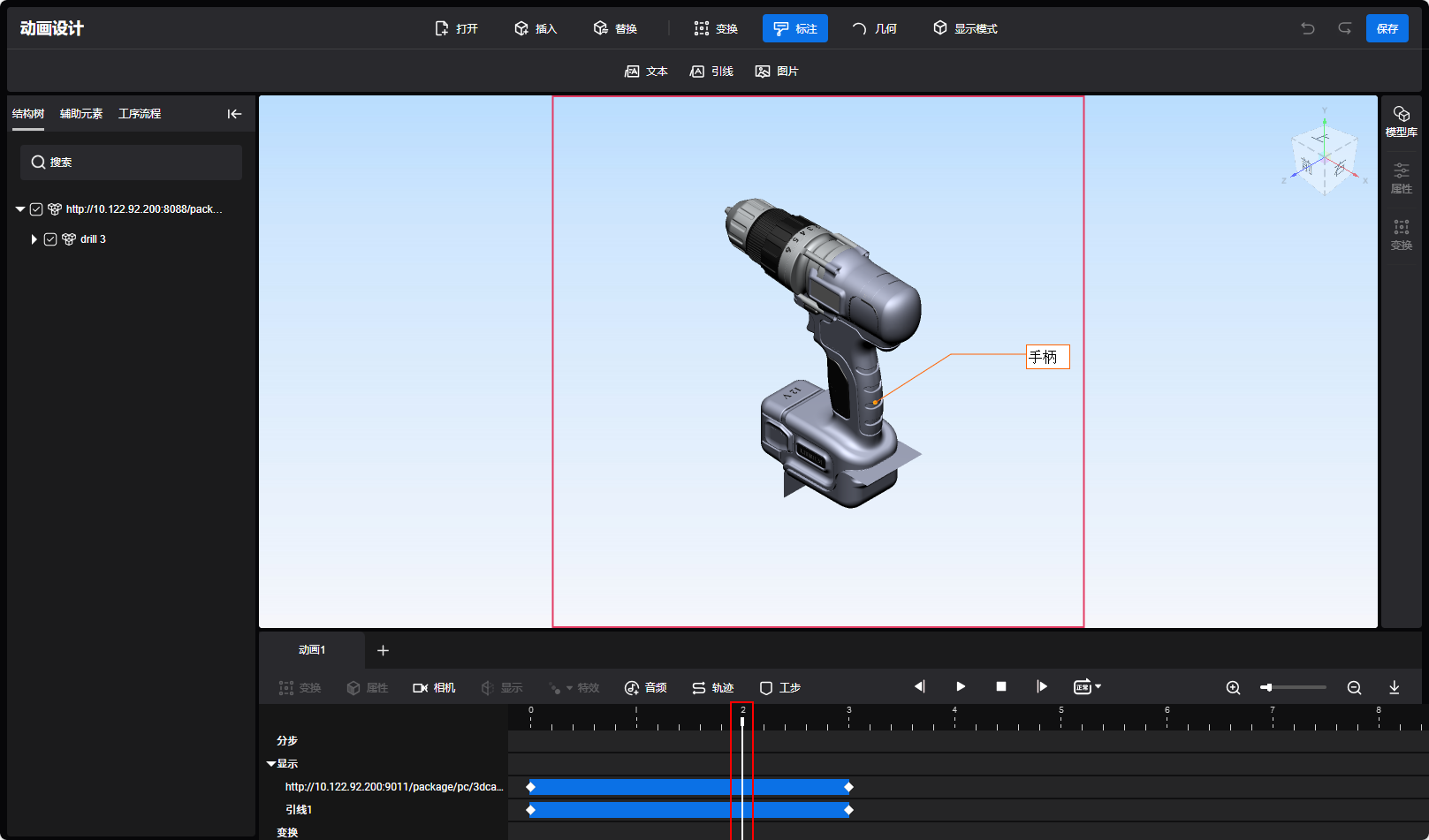1429x840 pixels.
Task: Open the playback mode dropdown
Action: (x=1088, y=686)
